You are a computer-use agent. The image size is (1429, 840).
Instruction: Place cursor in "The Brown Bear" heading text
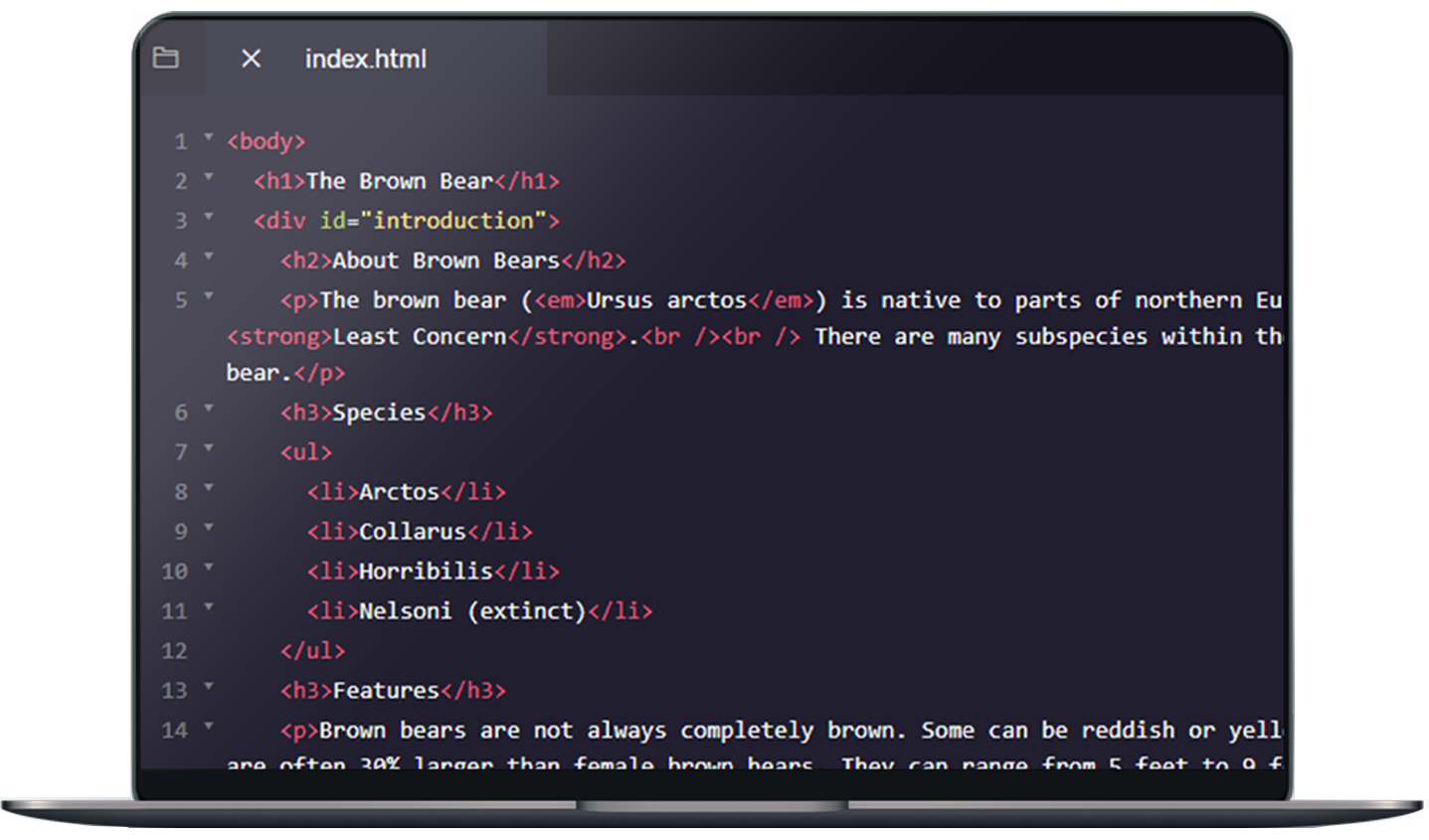[x=399, y=181]
